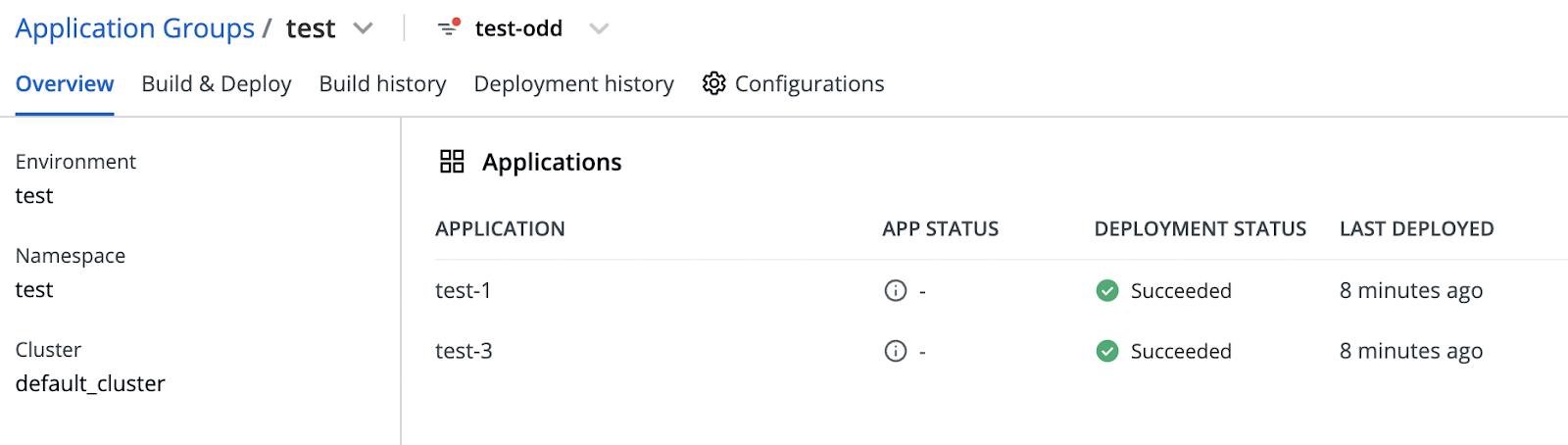Click the green Succeeded checkmark for test-3
The width and height of the screenshot is (1568, 445).
(x=1107, y=351)
